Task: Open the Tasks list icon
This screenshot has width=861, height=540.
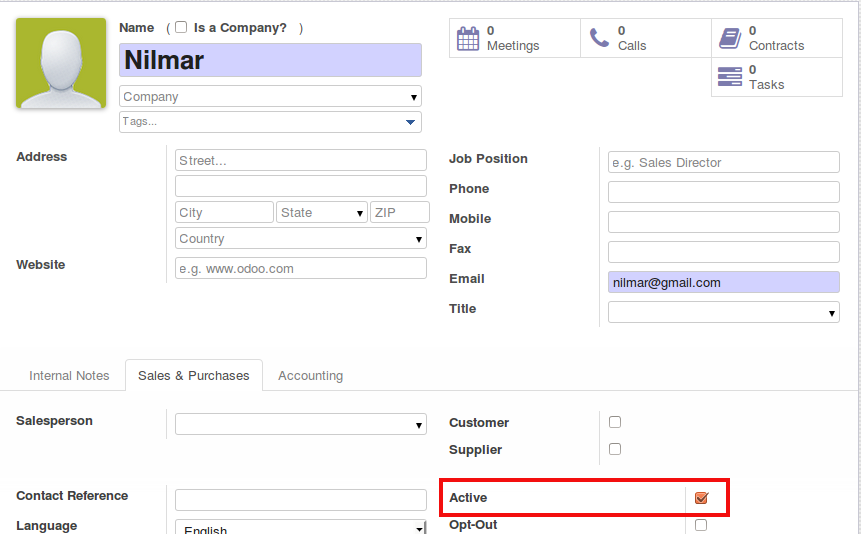Action: (x=730, y=77)
